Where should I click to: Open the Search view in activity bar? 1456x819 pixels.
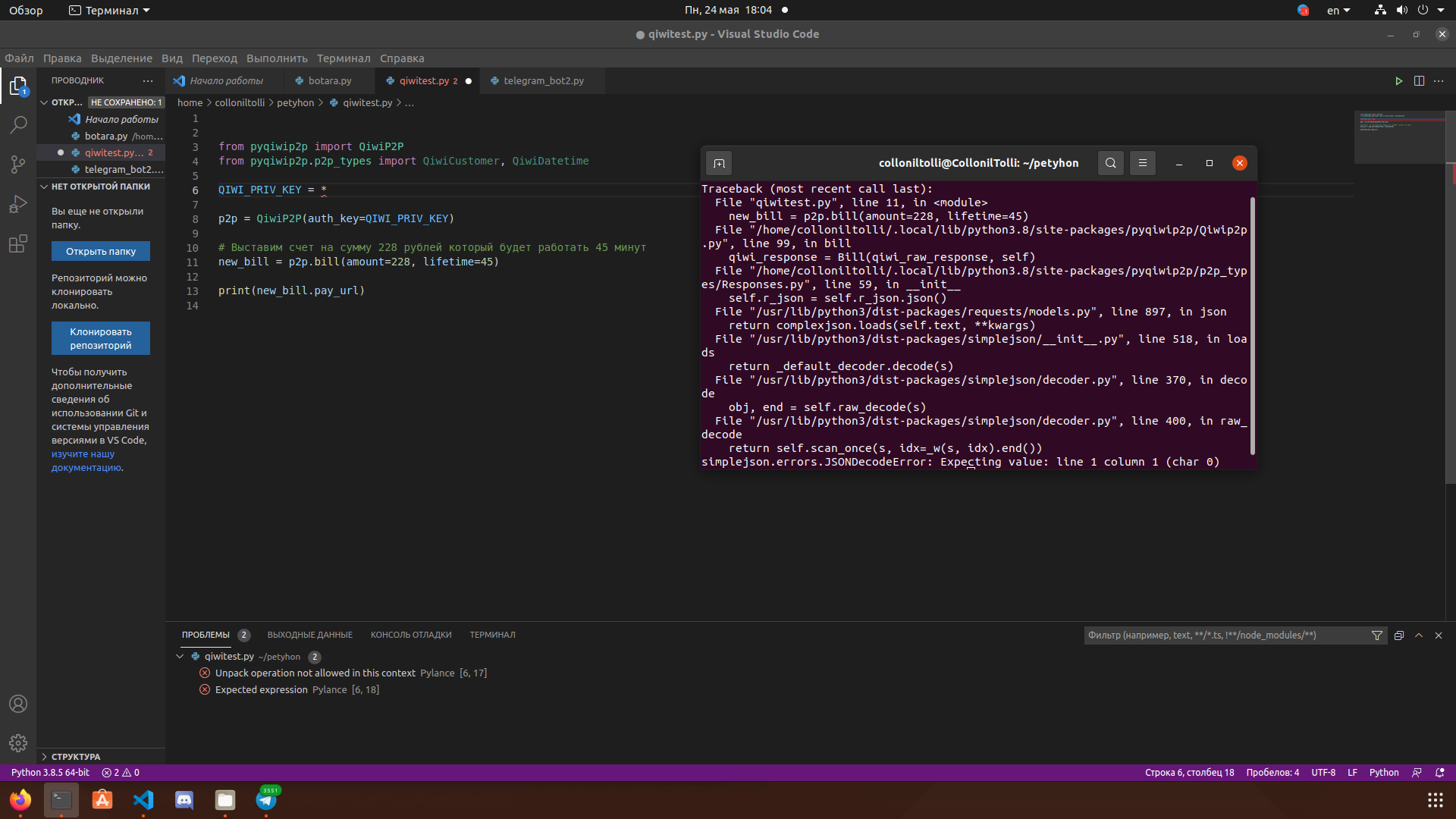(18, 125)
